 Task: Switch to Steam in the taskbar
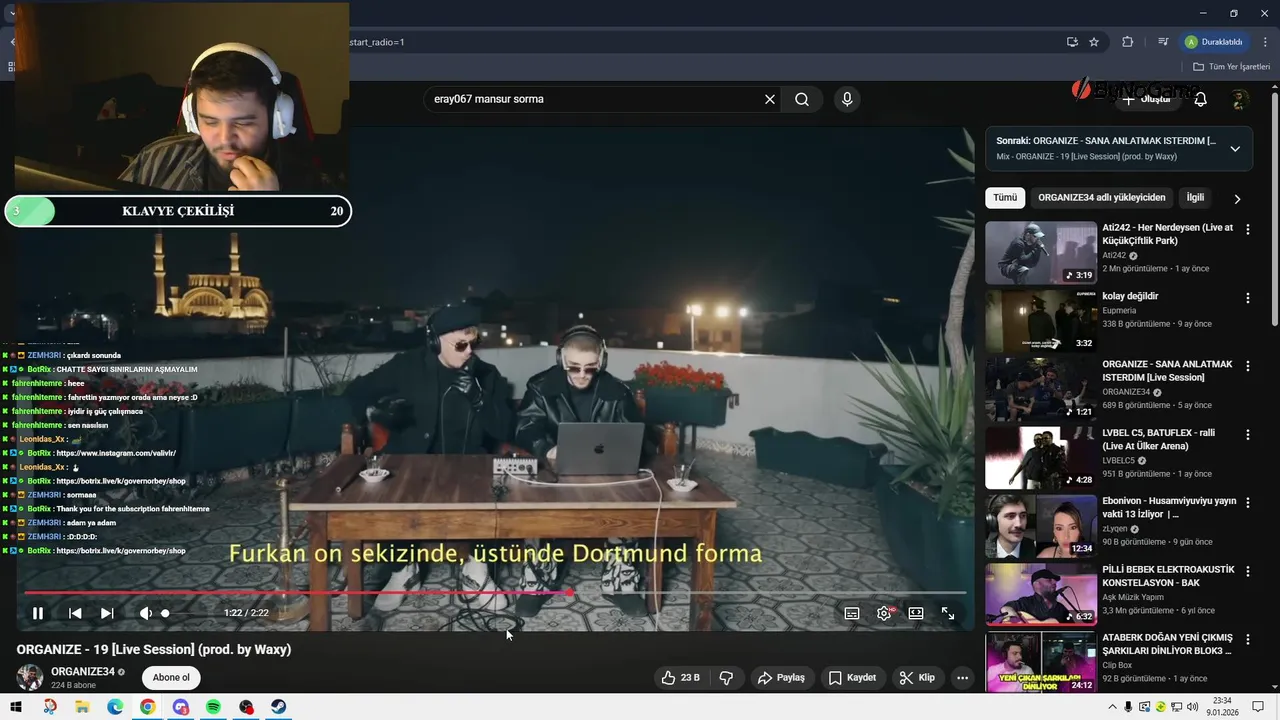click(x=279, y=707)
